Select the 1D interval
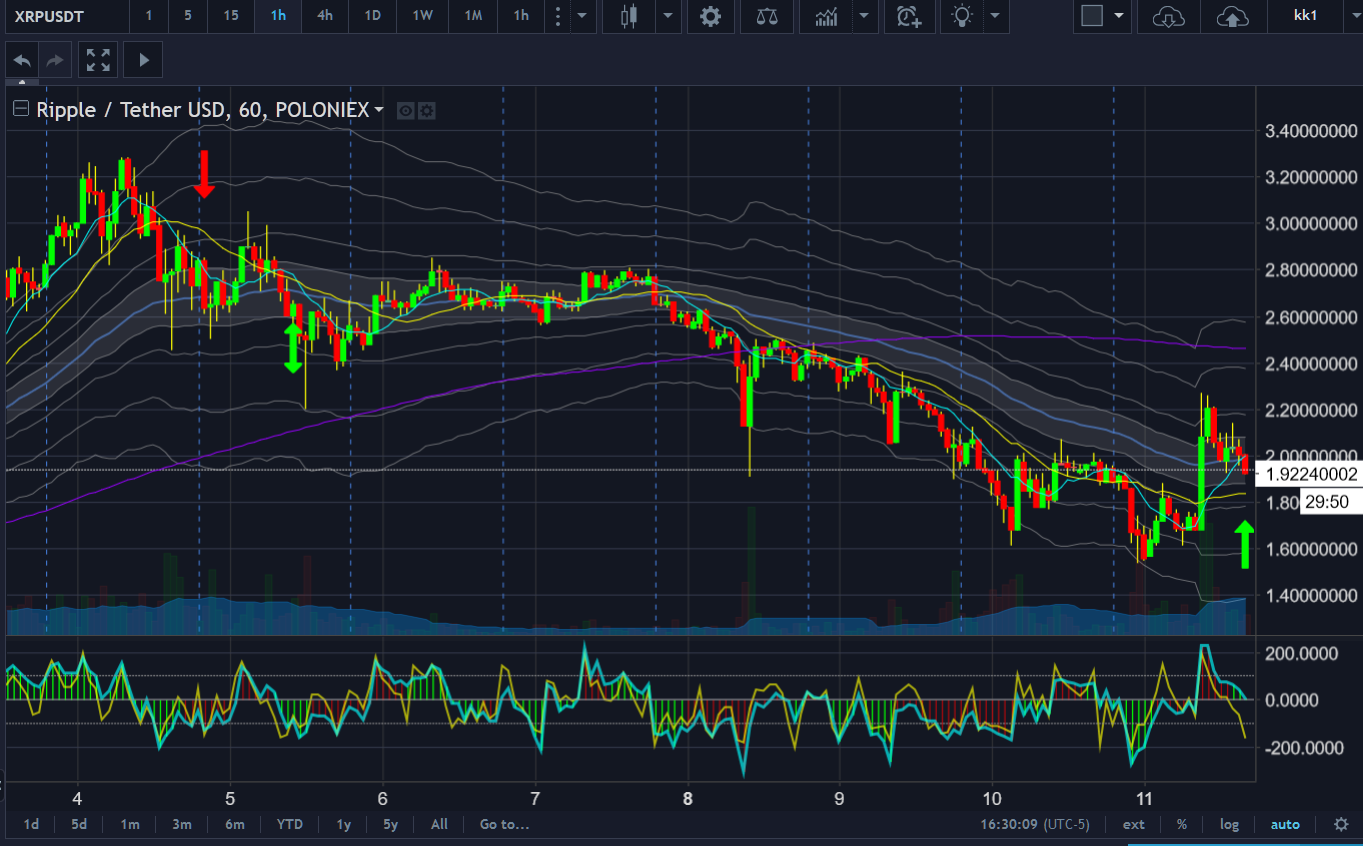 [x=372, y=16]
